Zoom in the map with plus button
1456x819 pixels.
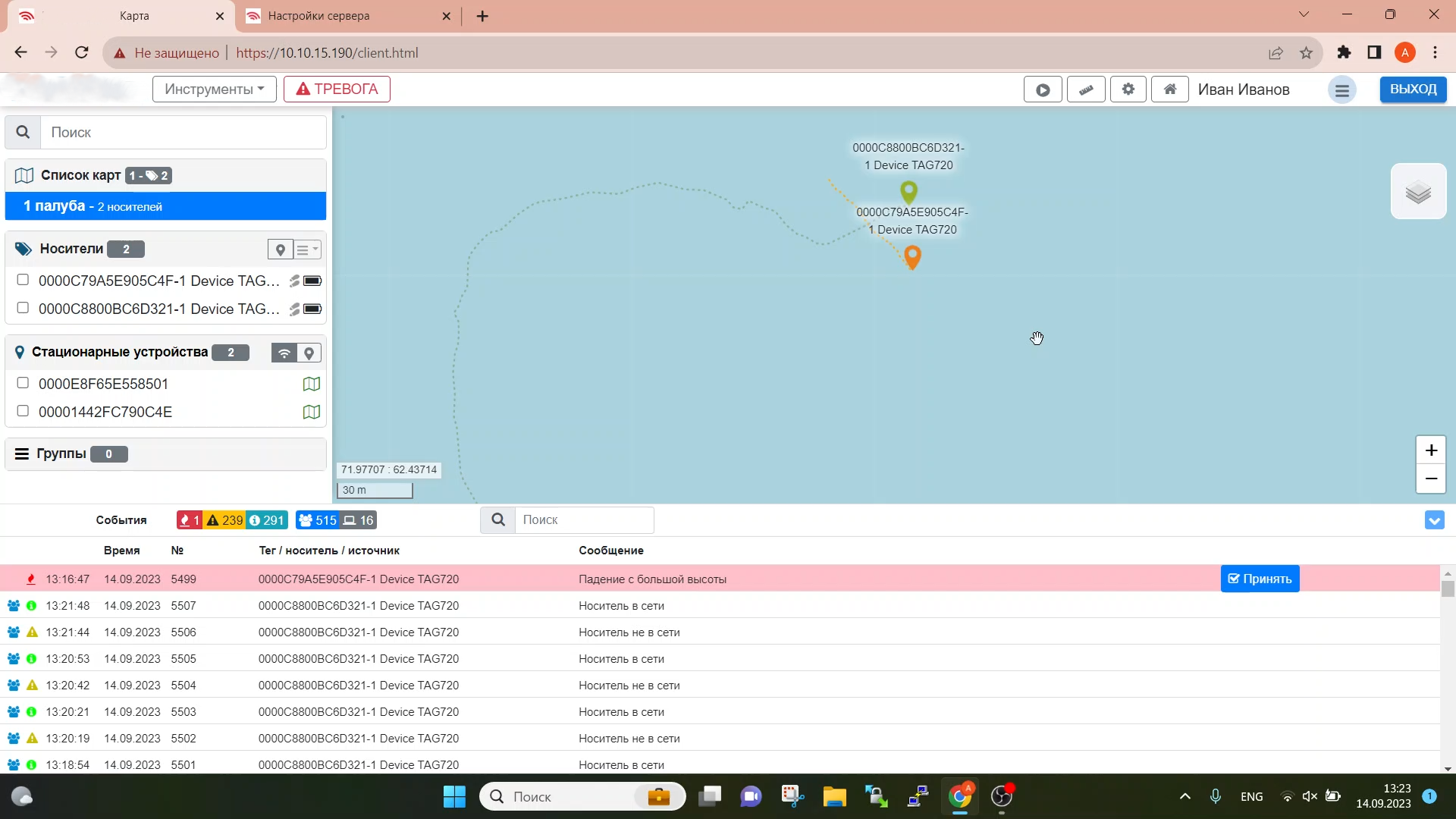click(x=1430, y=450)
